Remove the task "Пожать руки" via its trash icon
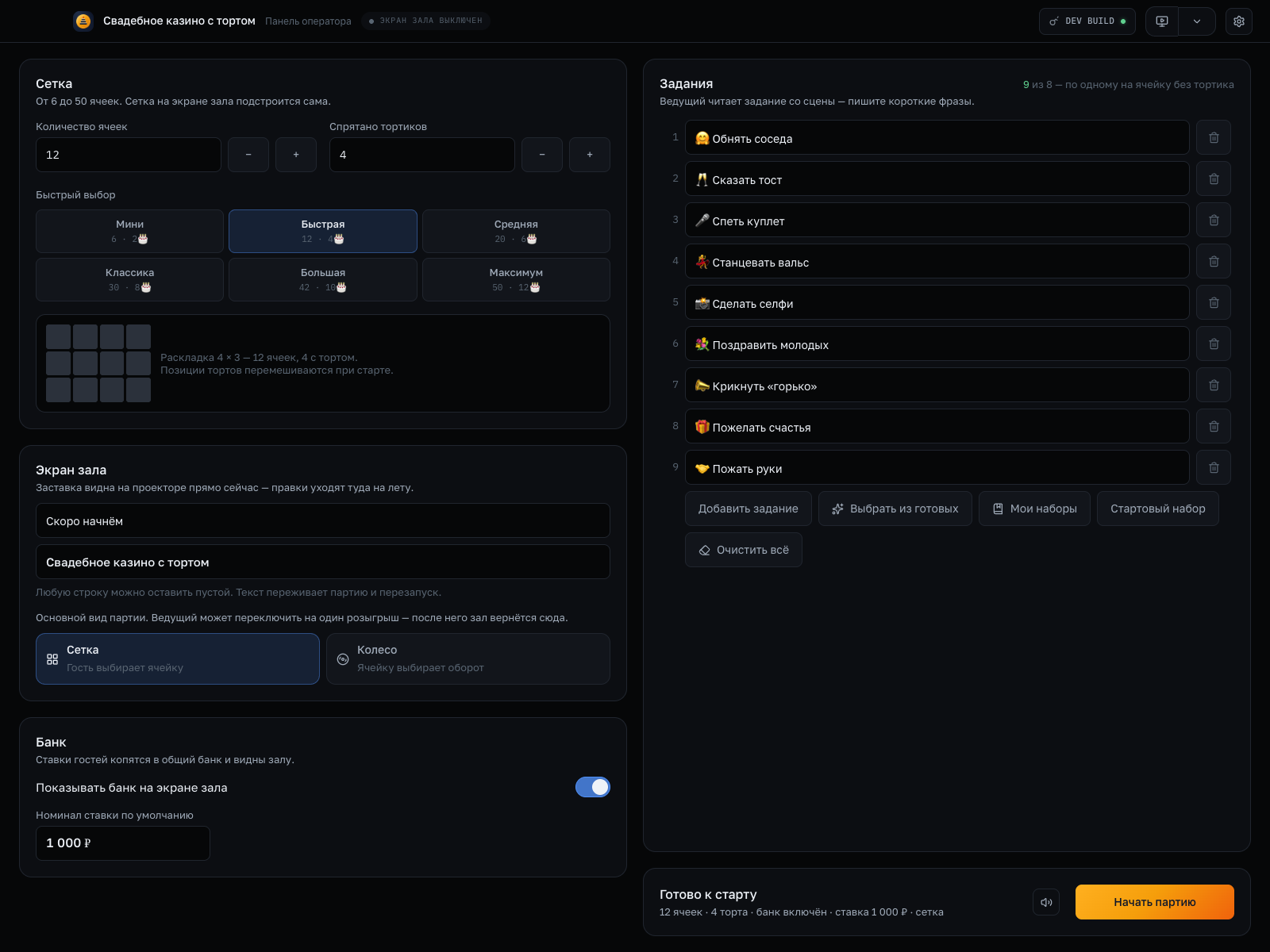The image size is (1270, 952). click(x=1214, y=467)
